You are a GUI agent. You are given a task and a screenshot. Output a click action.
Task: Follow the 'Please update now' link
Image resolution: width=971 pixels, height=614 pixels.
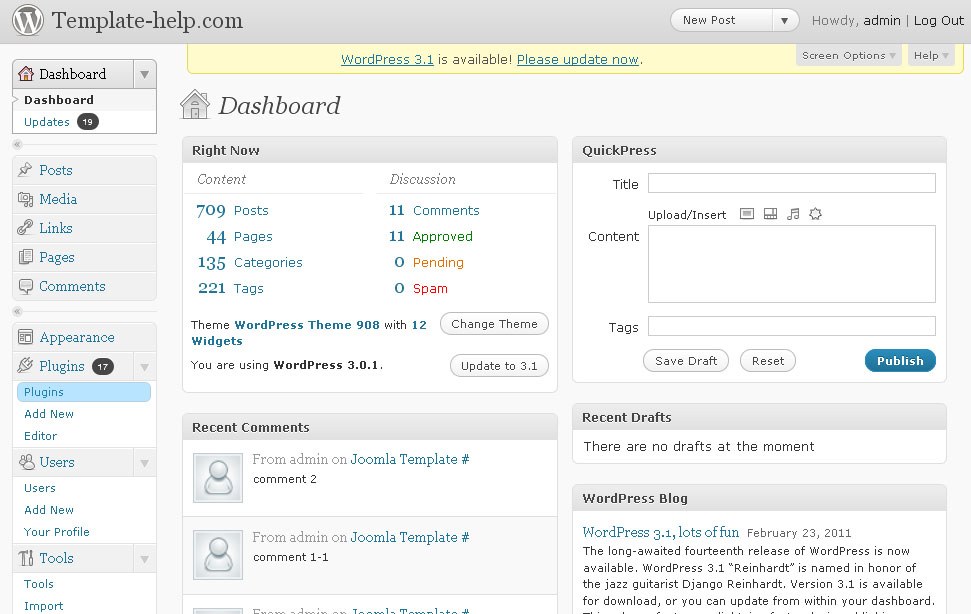click(577, 60)
